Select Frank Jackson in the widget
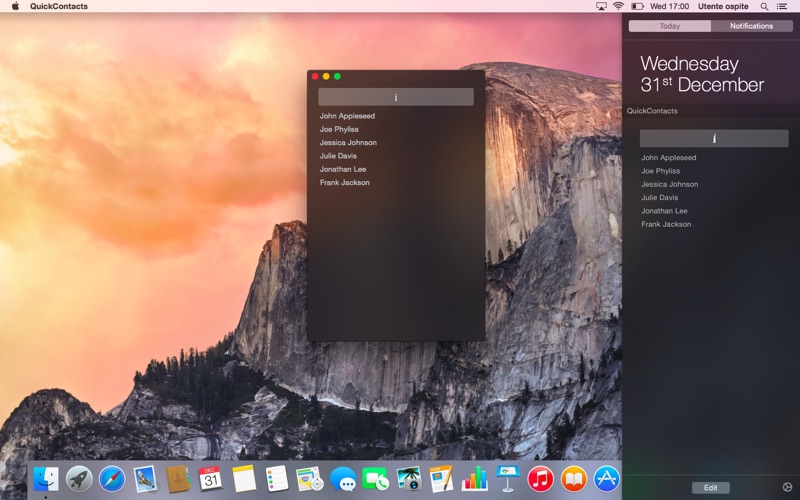 (666, 224)
